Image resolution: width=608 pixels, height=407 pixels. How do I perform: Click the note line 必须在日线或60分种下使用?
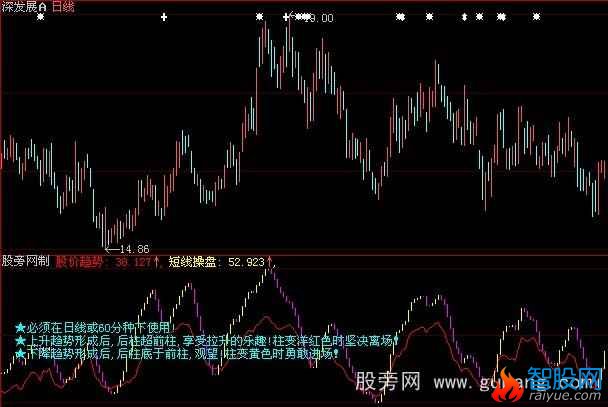pos(95,328)
